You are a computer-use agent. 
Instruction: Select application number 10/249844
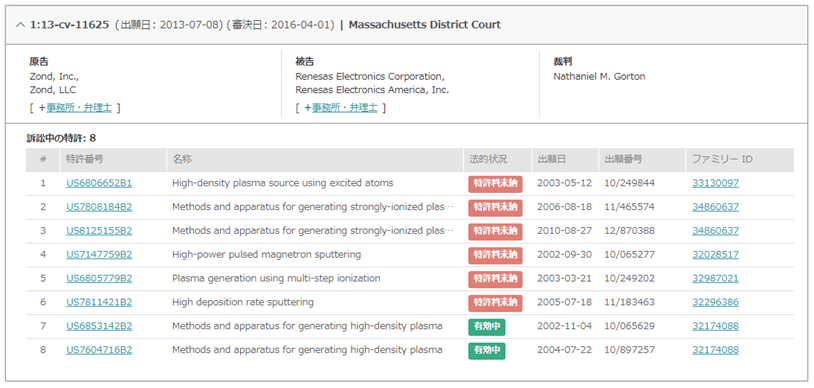(x=630, y=183)
